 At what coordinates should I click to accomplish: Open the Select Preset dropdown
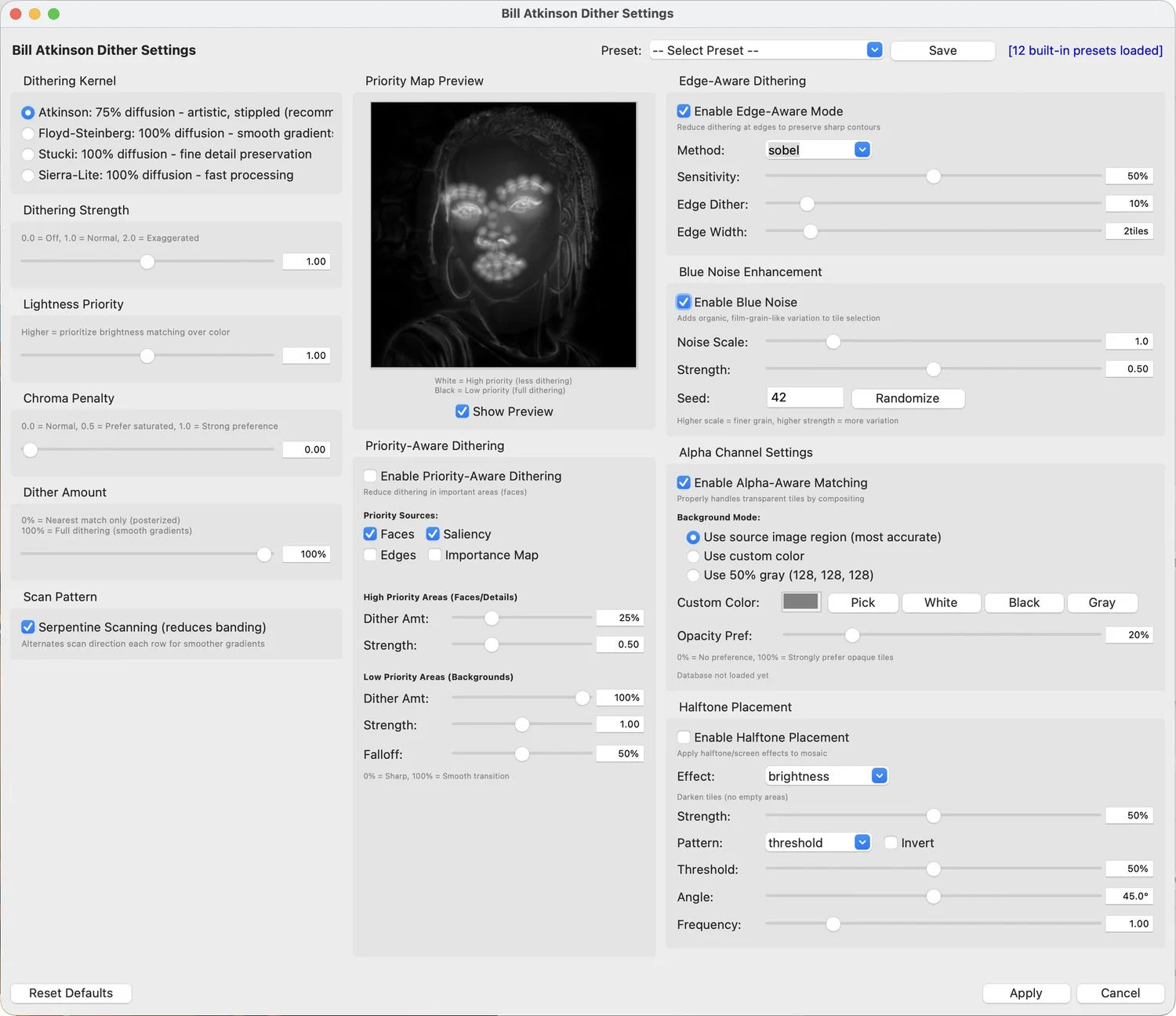(x=766, y=50)
